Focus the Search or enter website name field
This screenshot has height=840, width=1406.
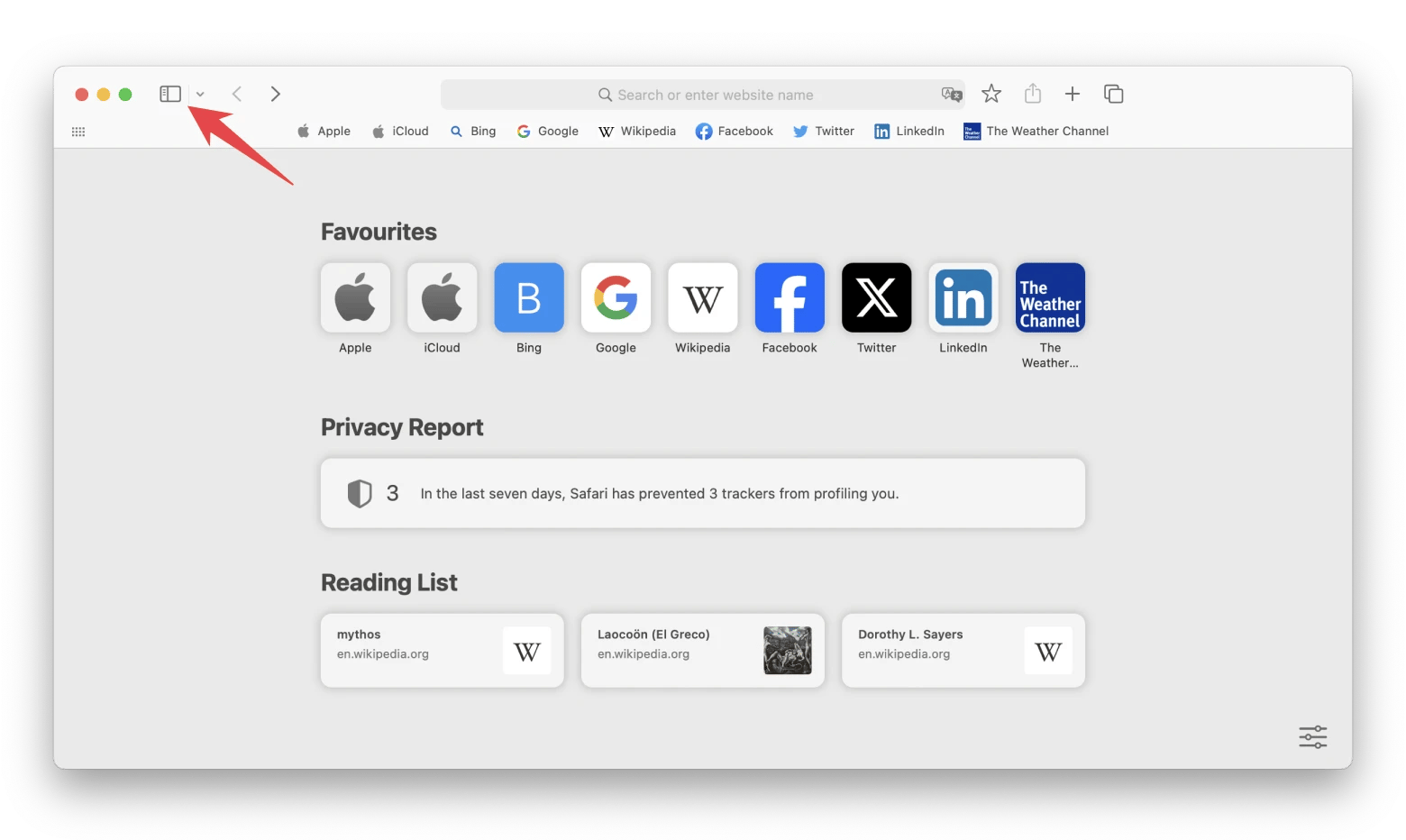[703, 95]
